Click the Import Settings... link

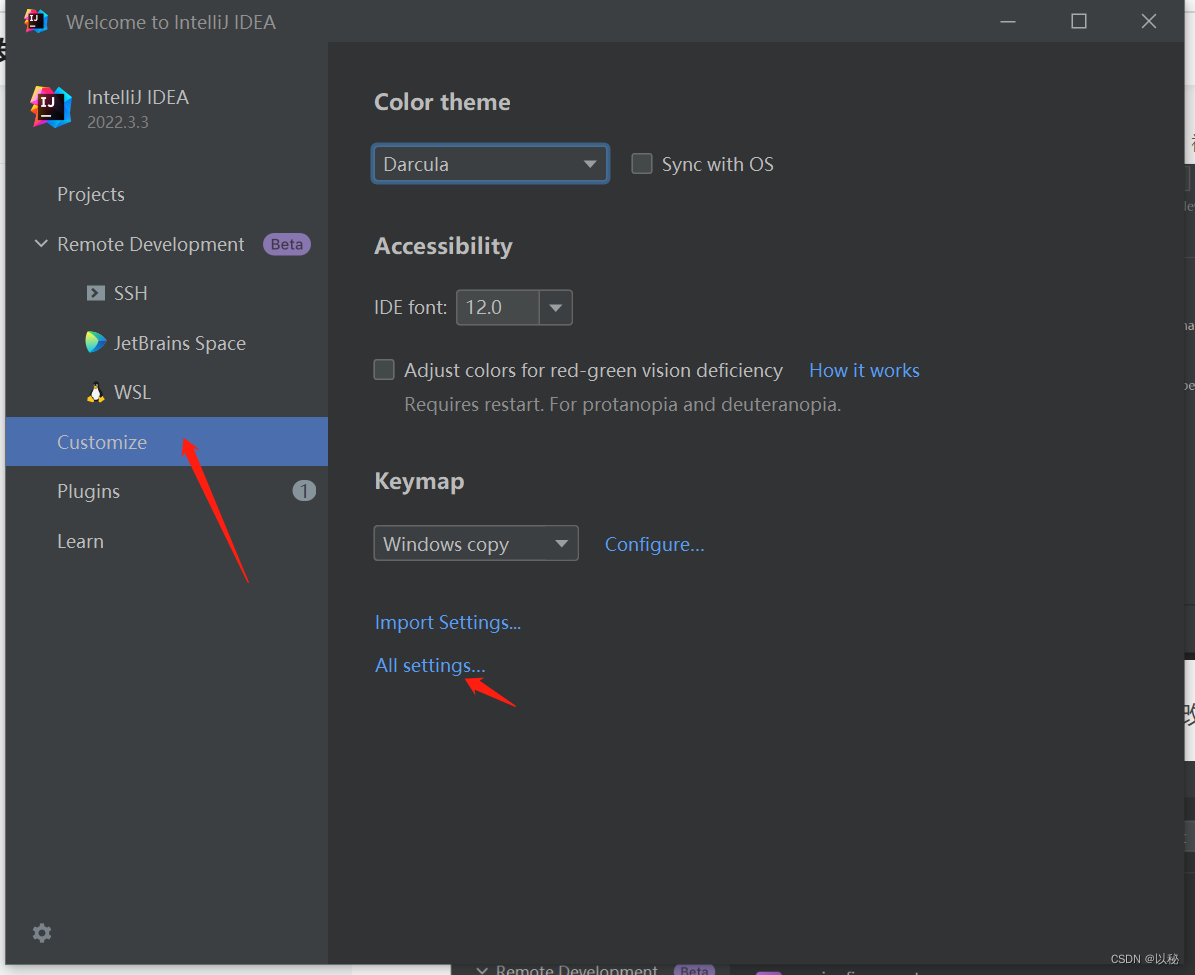point(448,622)
